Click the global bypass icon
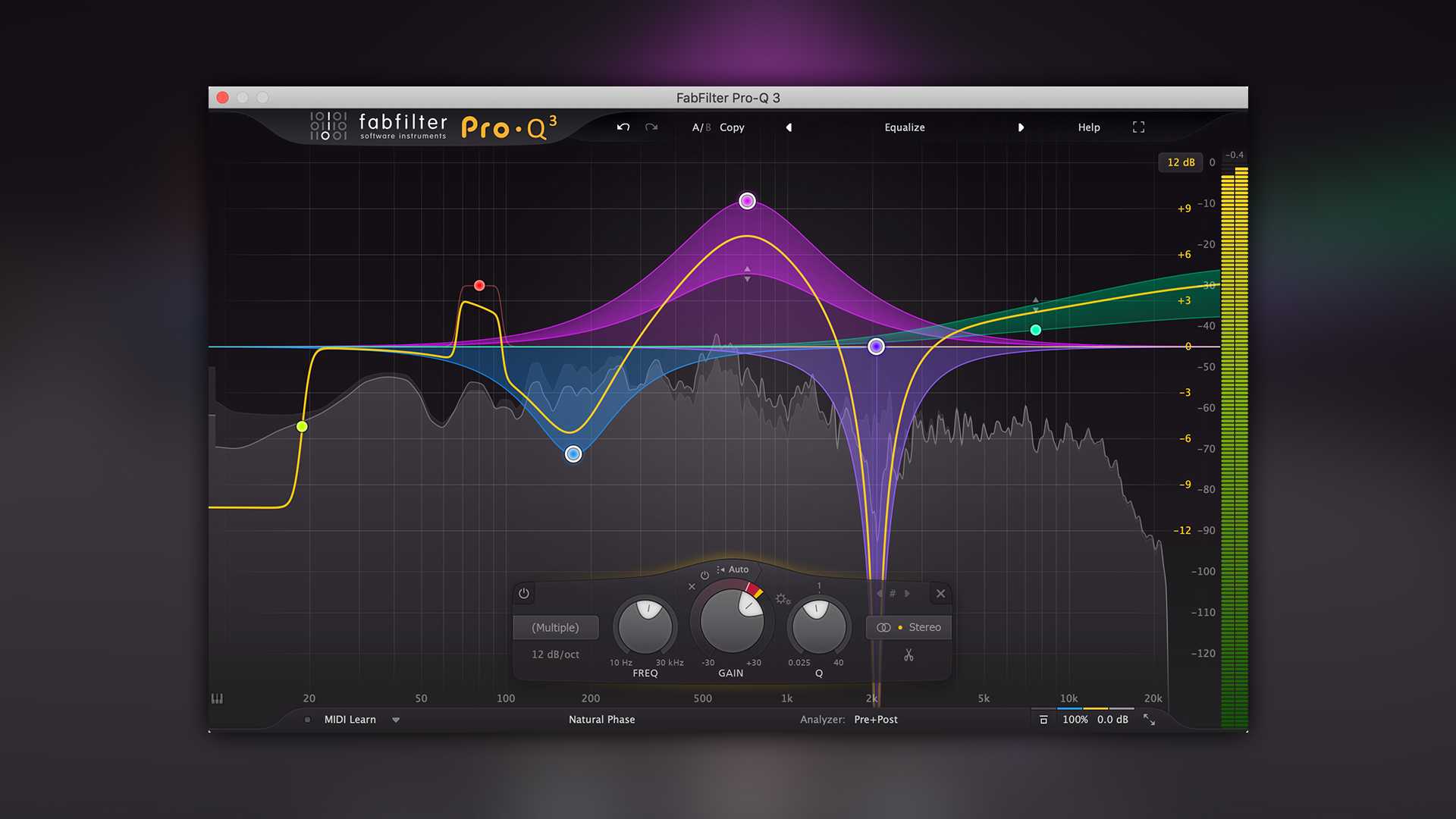1456x819 pixels. tap(1043, 720)
